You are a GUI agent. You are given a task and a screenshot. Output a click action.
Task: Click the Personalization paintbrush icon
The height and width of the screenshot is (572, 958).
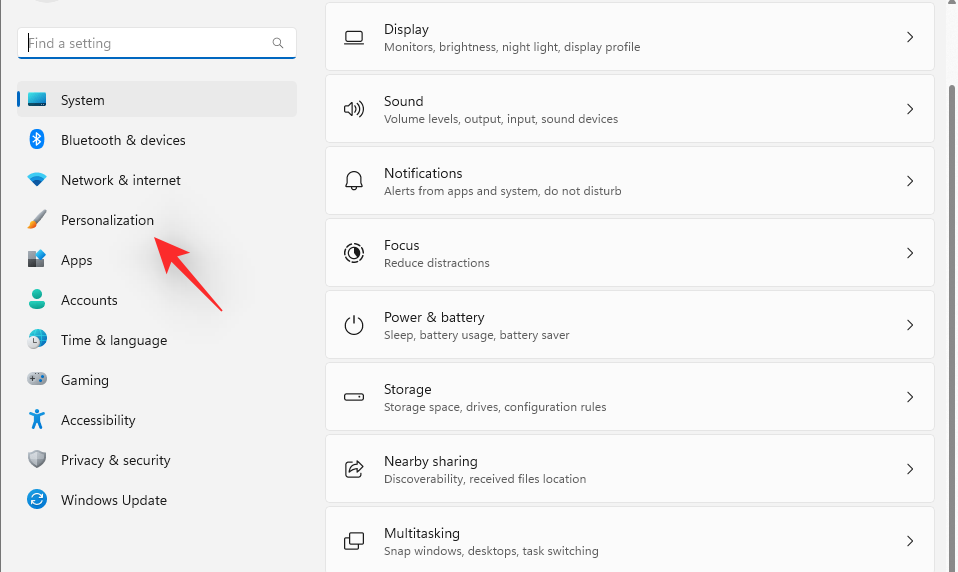coord(37,220)
